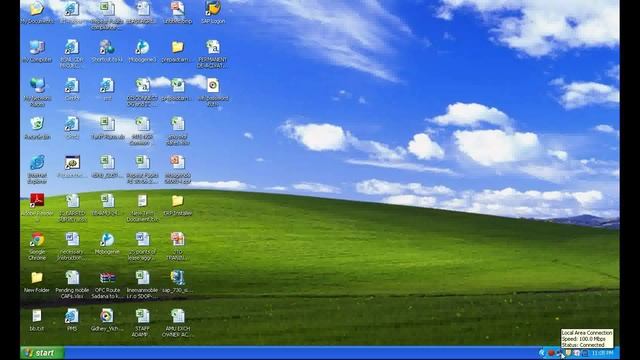Open the New Folder desktop icon
This screenshot has height=360, width=640.
(x=37, y=278)
